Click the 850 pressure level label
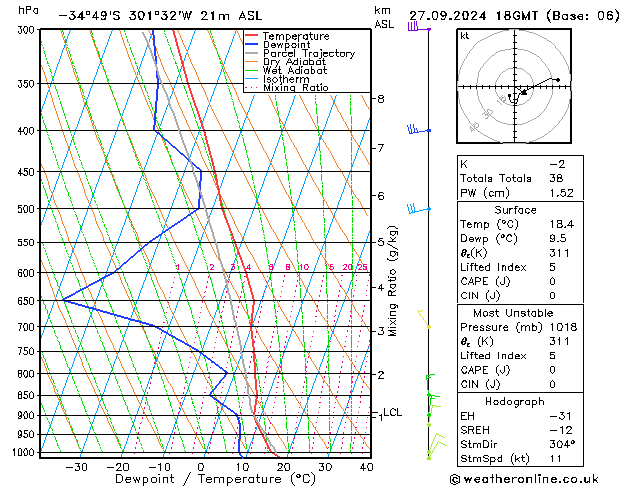This screenshot has height=486, width=629. point(28,395)
